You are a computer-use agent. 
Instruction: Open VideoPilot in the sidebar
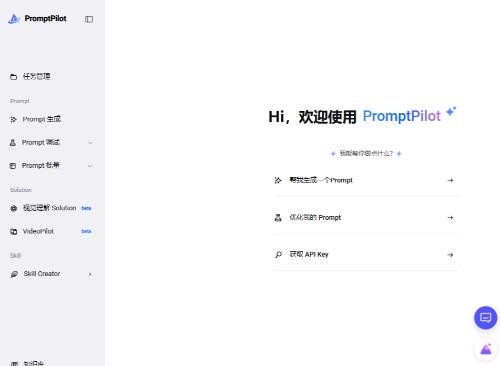(38, 231)
